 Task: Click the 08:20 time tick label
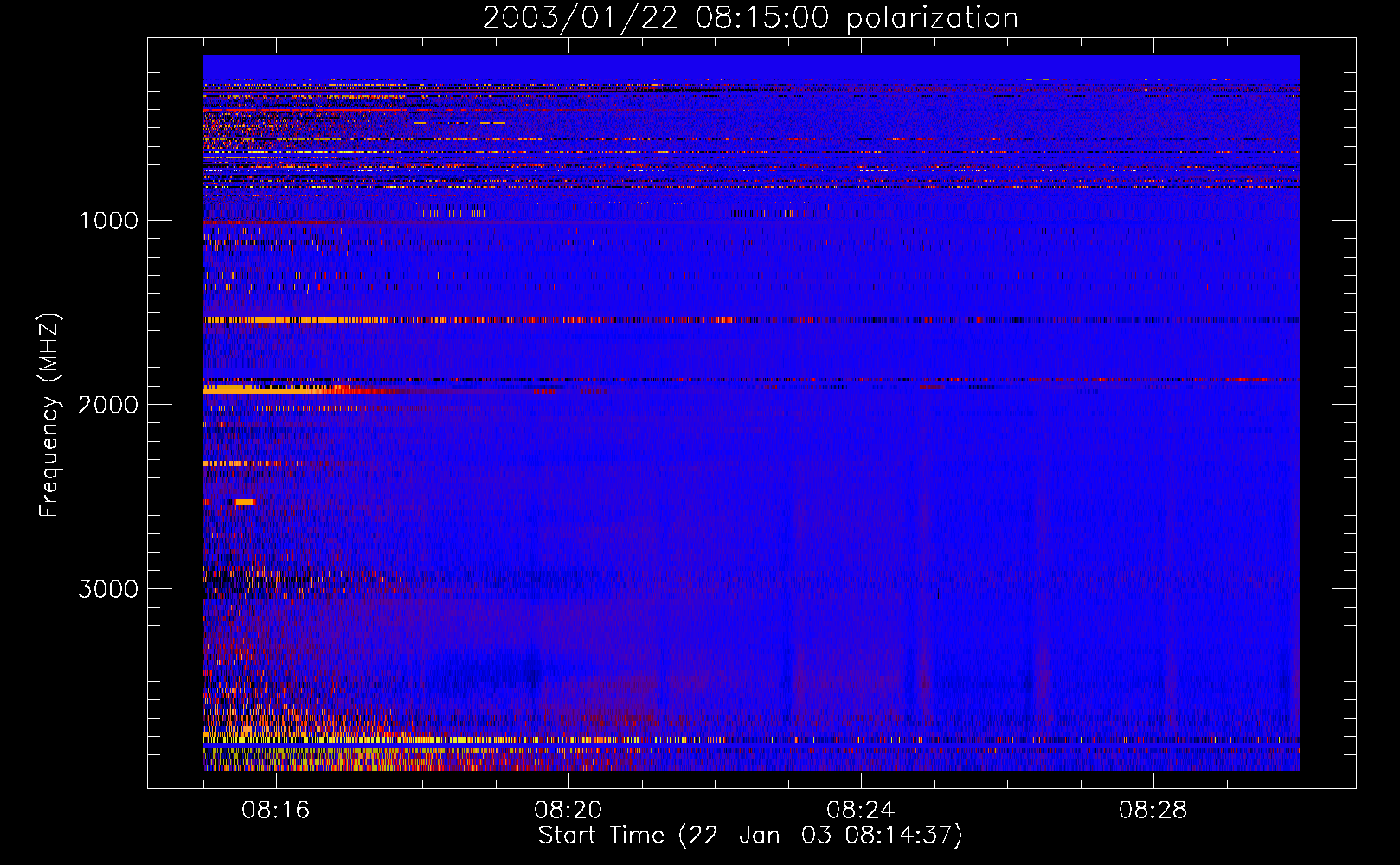[x=568, y=811]
